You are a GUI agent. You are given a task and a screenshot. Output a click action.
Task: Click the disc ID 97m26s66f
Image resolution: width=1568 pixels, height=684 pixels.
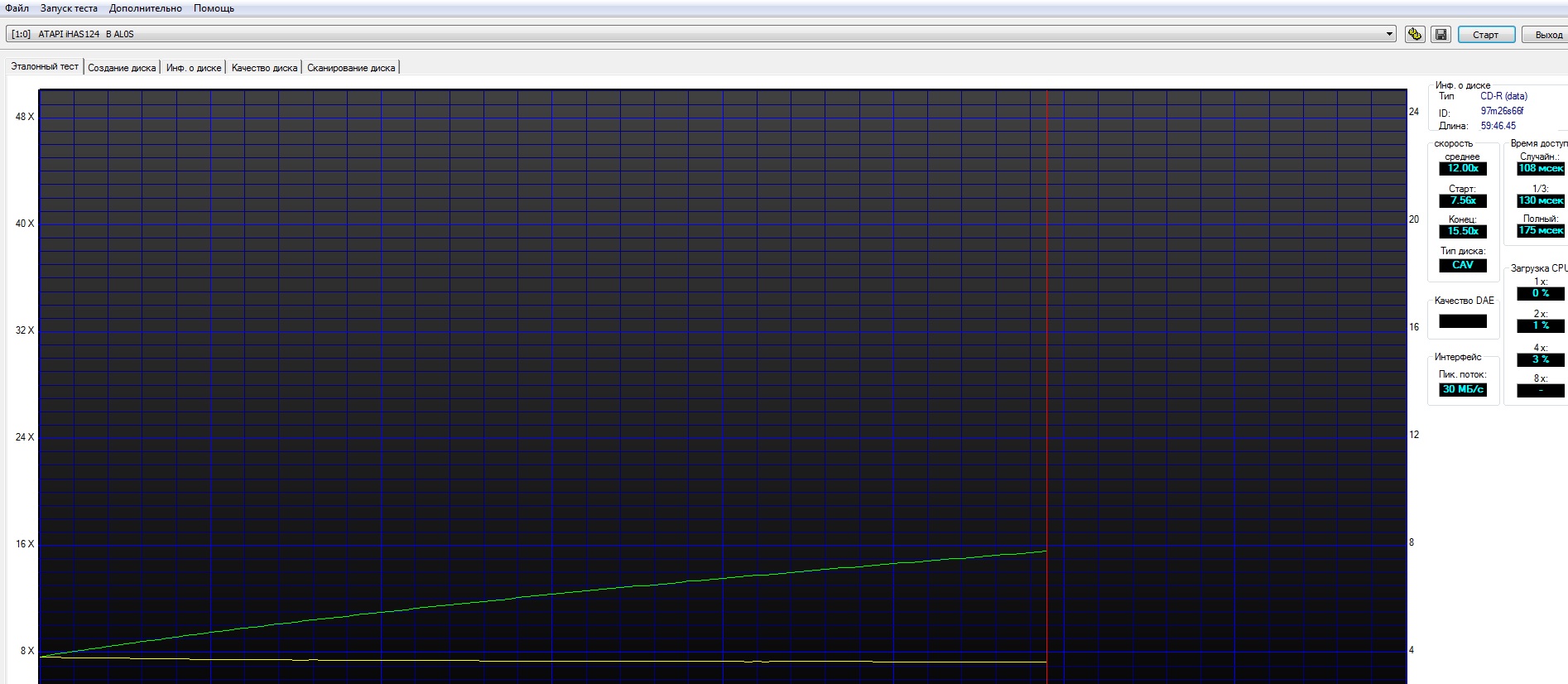tap(1503, 111)
